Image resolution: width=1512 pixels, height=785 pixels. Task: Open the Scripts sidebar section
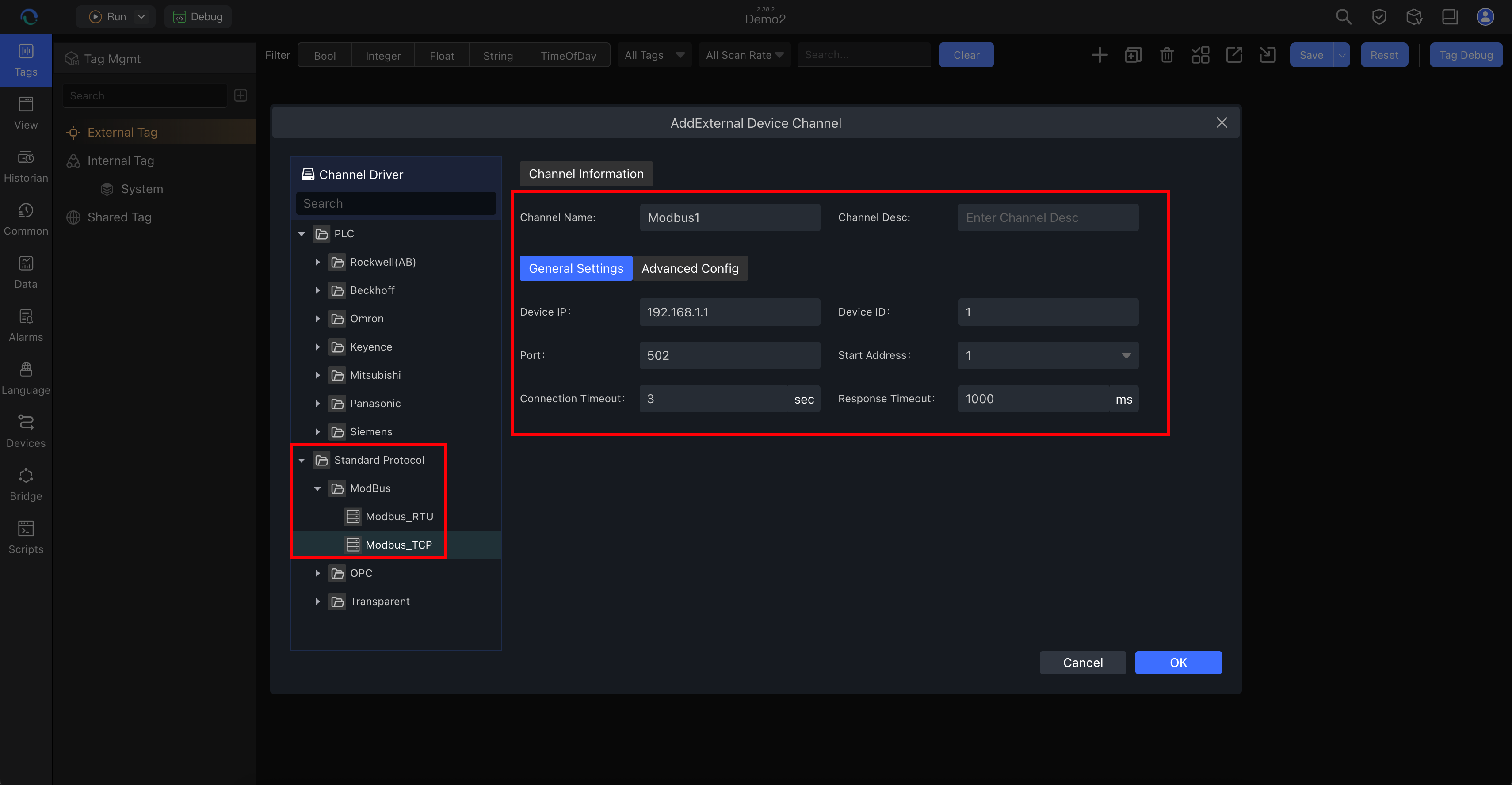pyautogui.click(x=26, y=537)
